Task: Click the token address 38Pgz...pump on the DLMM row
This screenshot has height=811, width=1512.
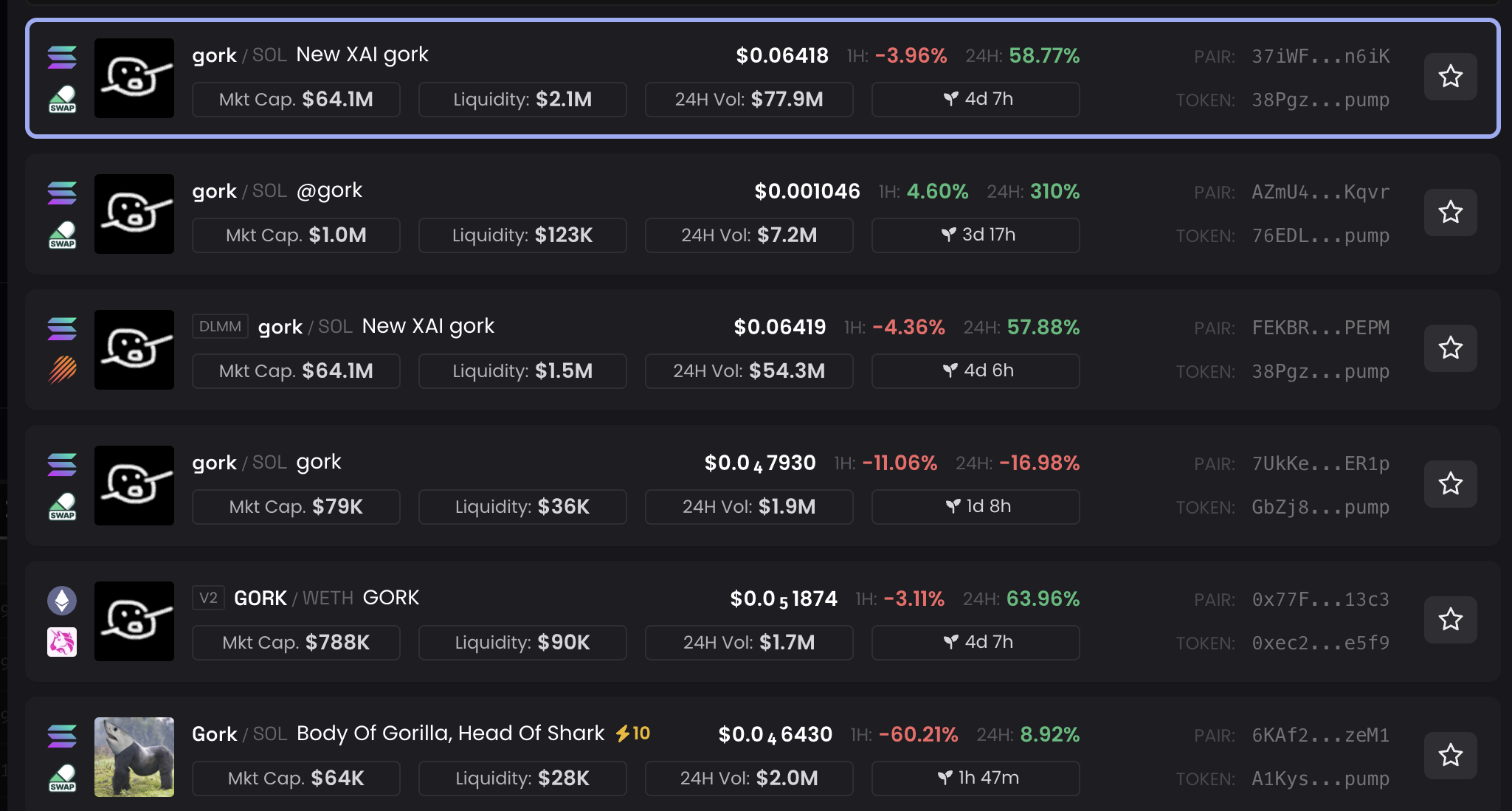Action: coord(1320,371)
